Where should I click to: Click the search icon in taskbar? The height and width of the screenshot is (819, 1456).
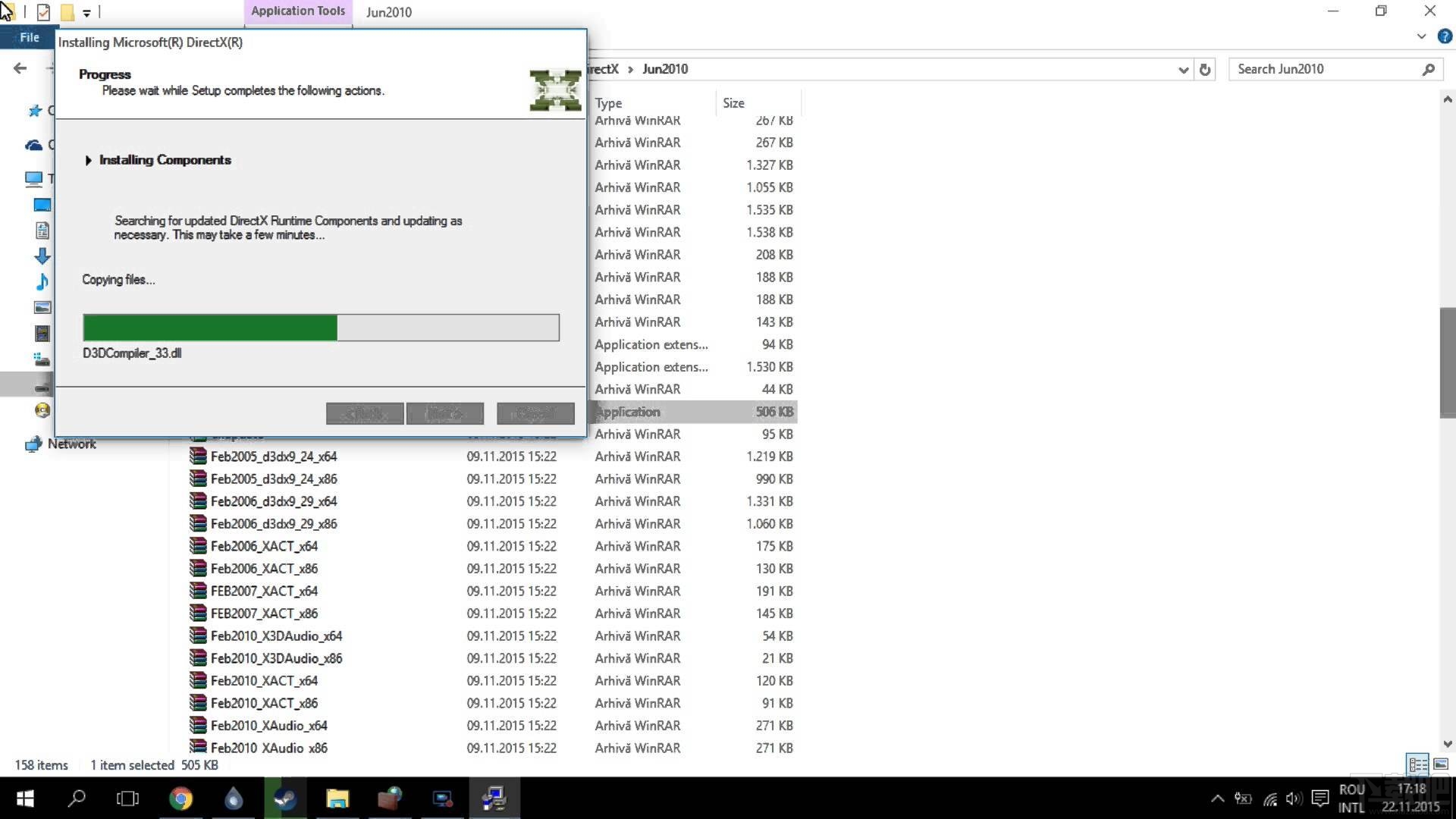click(x=75, y=798)
